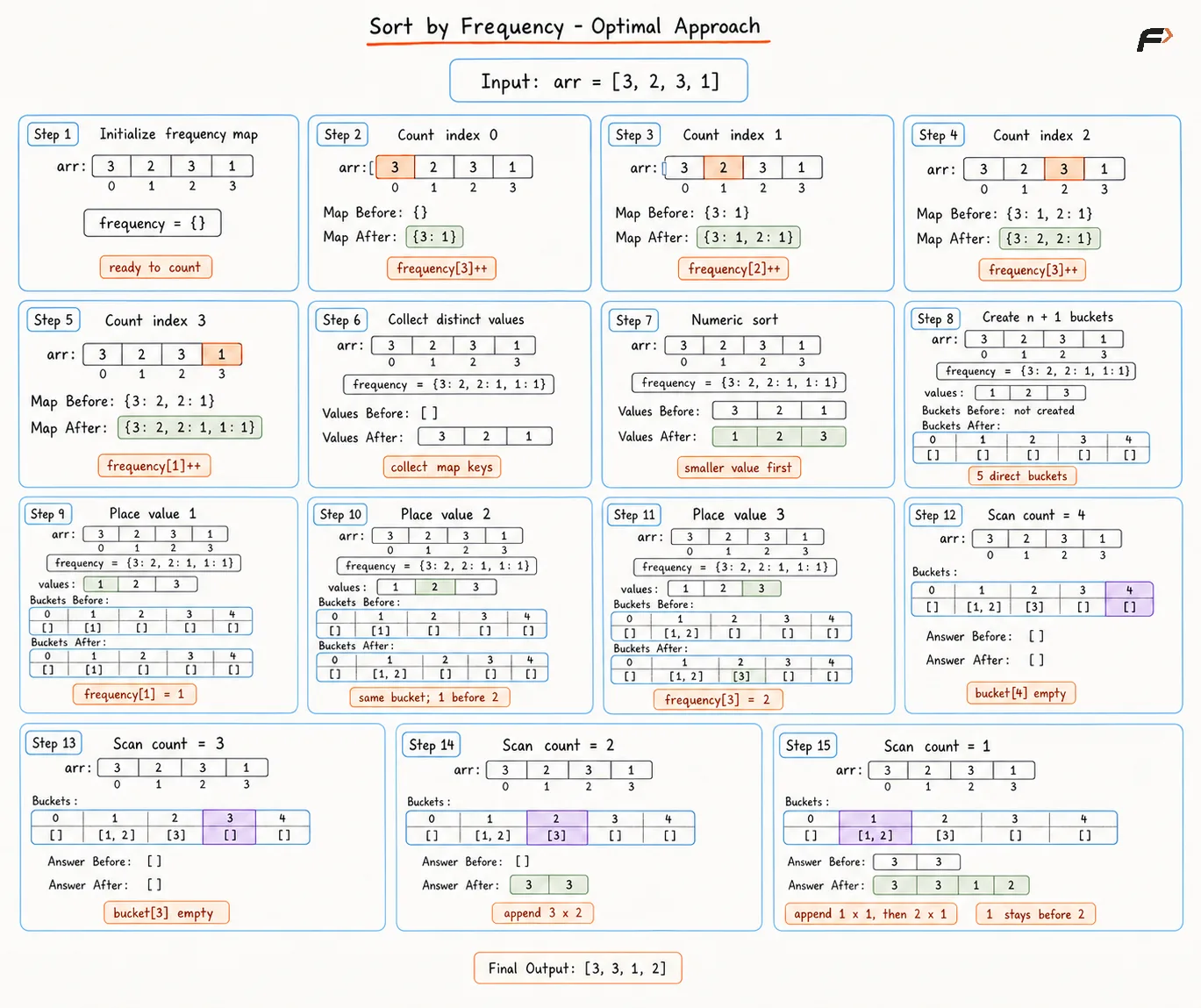
Task: Click the highlighted orange cell 1 in Step 5
Action: 222,354
